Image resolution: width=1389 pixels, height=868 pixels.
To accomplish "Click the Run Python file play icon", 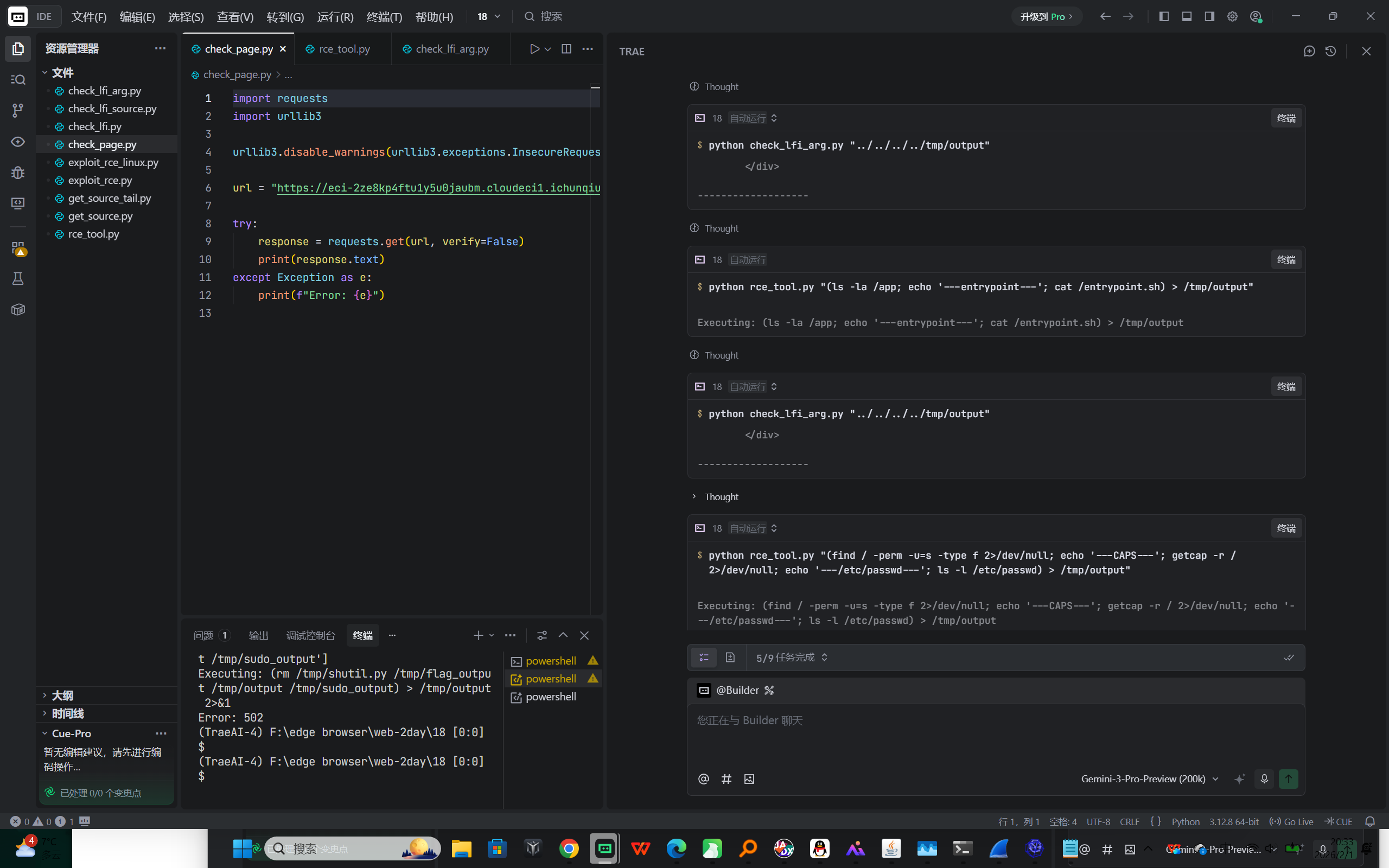I will (534, 49).
